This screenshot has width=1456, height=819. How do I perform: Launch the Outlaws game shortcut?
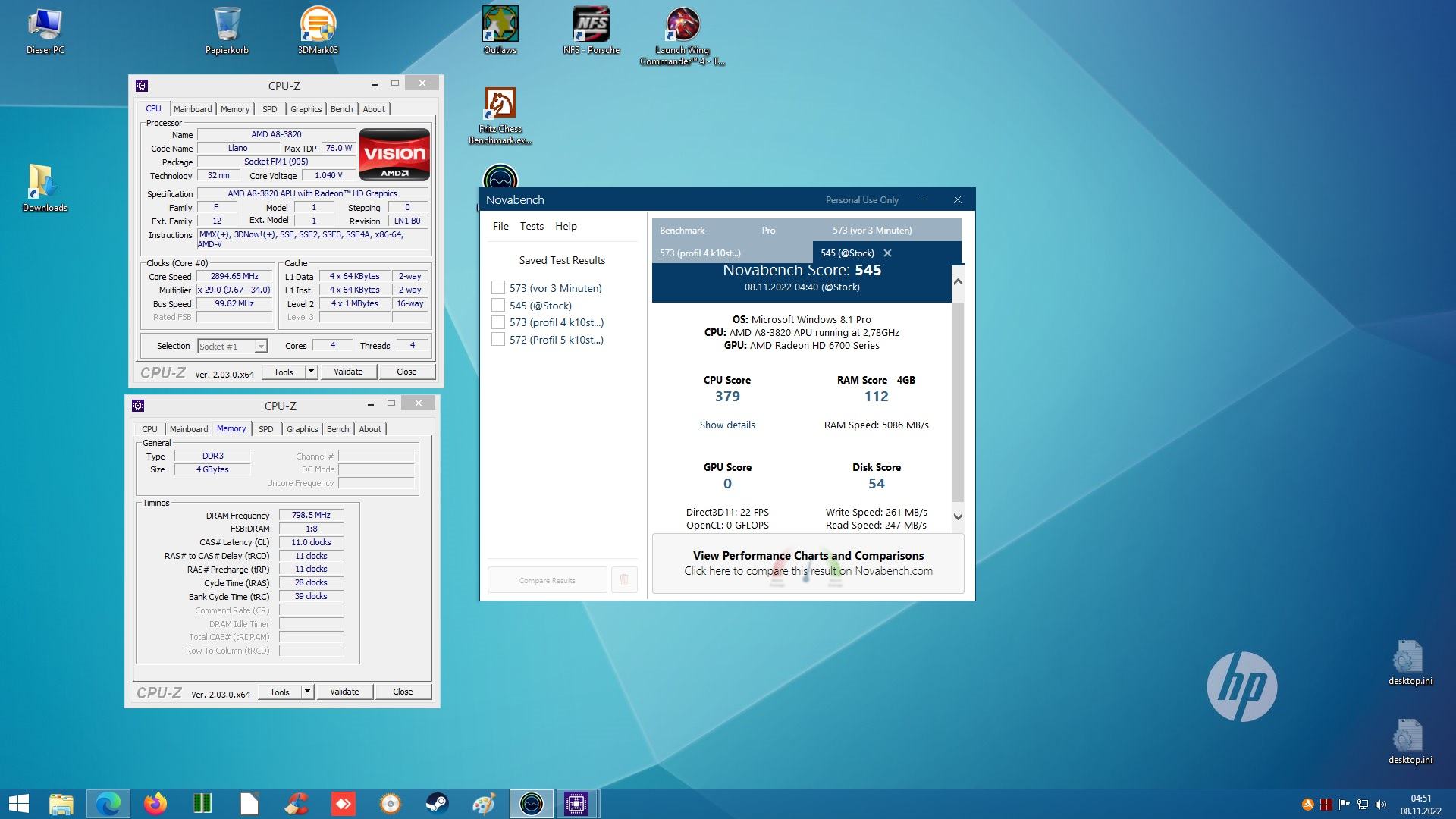(500, 30)
